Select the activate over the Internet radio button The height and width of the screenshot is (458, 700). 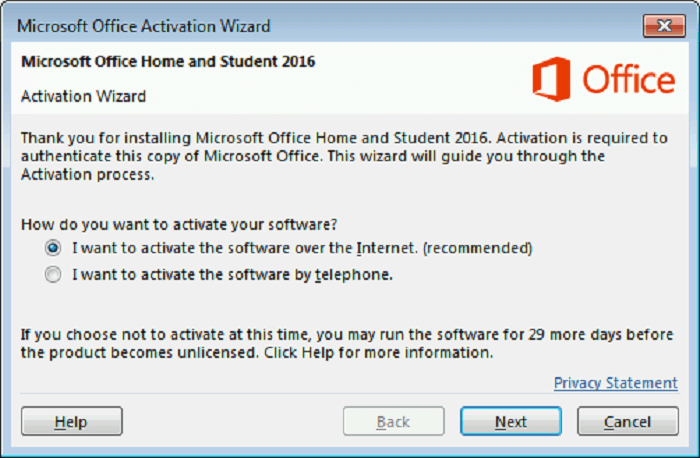[x=53, y=248]
